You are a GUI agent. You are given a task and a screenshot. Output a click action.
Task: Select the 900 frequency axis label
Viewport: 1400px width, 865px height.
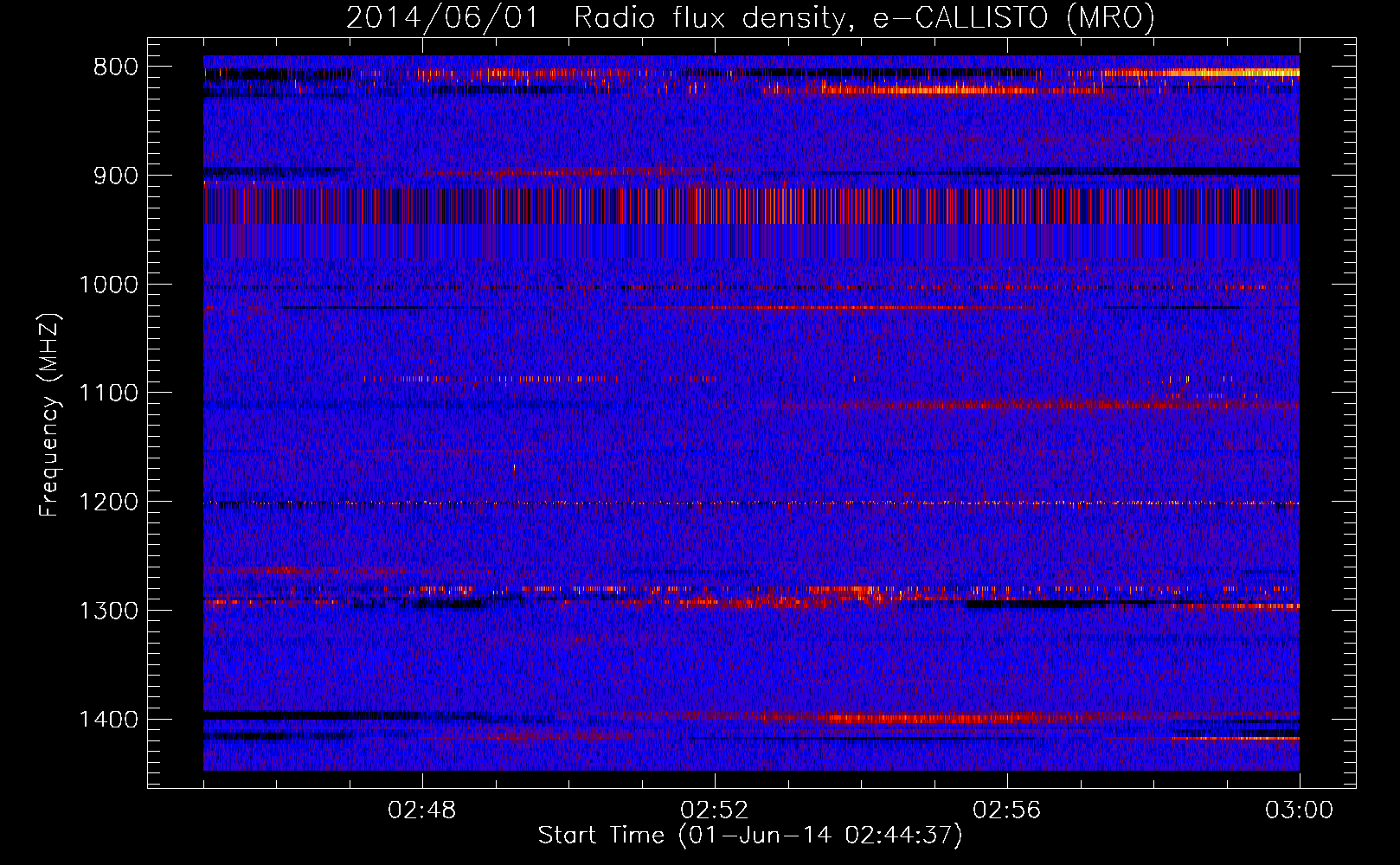pyautogui.click(x=115, y=176)
